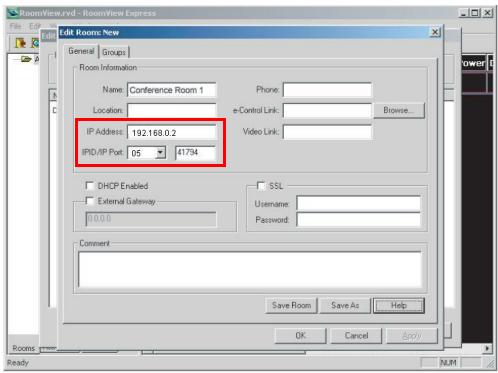Click the NUM status bar indicator

click(448, 362)
